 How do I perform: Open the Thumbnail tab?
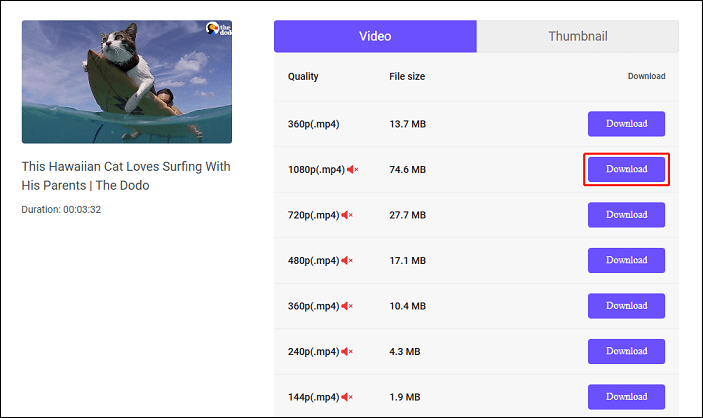pyautogui.click(x=578, y=37)
